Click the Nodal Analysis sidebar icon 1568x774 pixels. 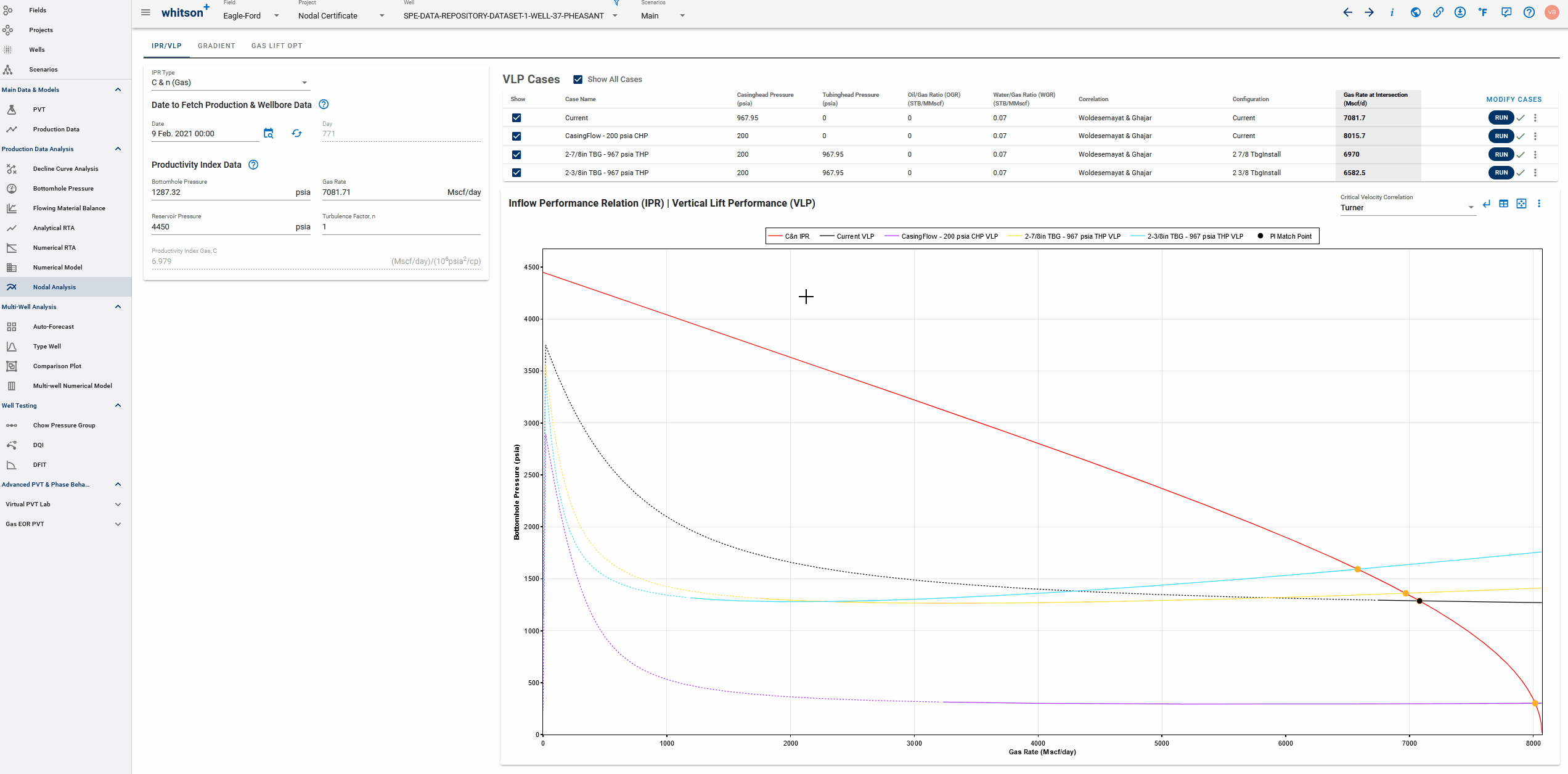(13, 287)
